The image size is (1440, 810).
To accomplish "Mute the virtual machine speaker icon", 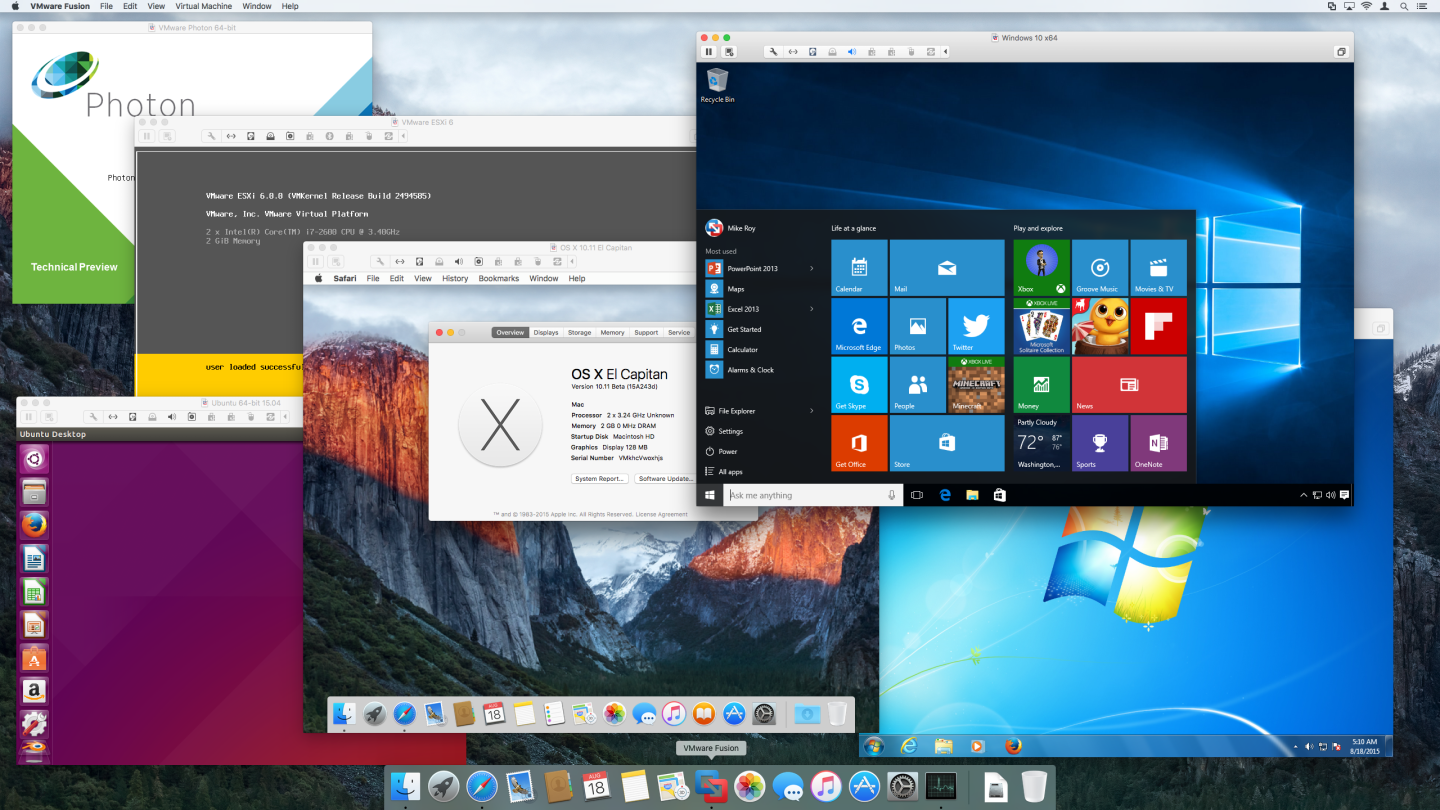I will click(x=852, y=51).
